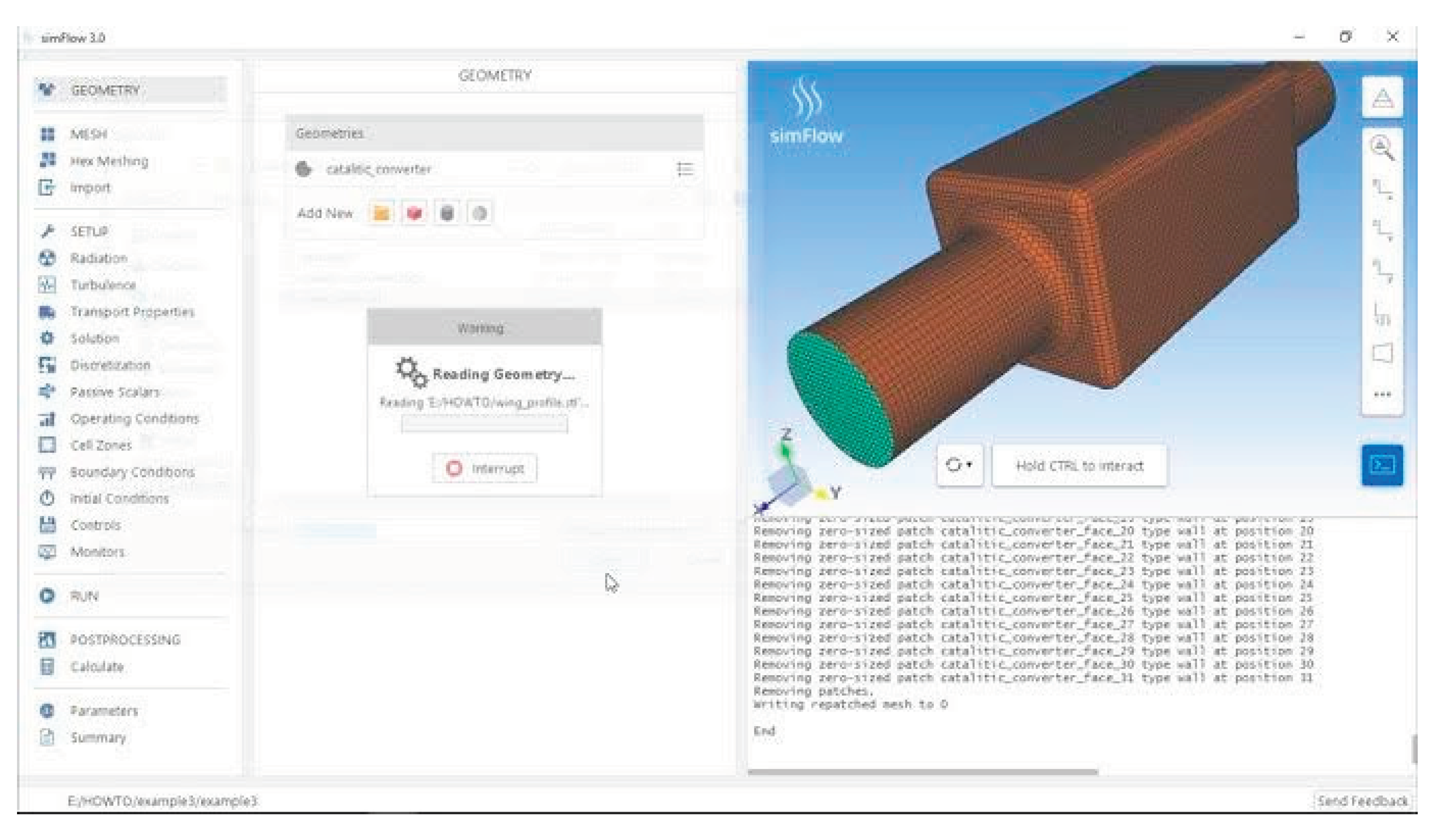Image resolution: width=1433 pixels, height=840 pixels.
Task: Open the Hex Meshing panel
Action: click(109, 161)
